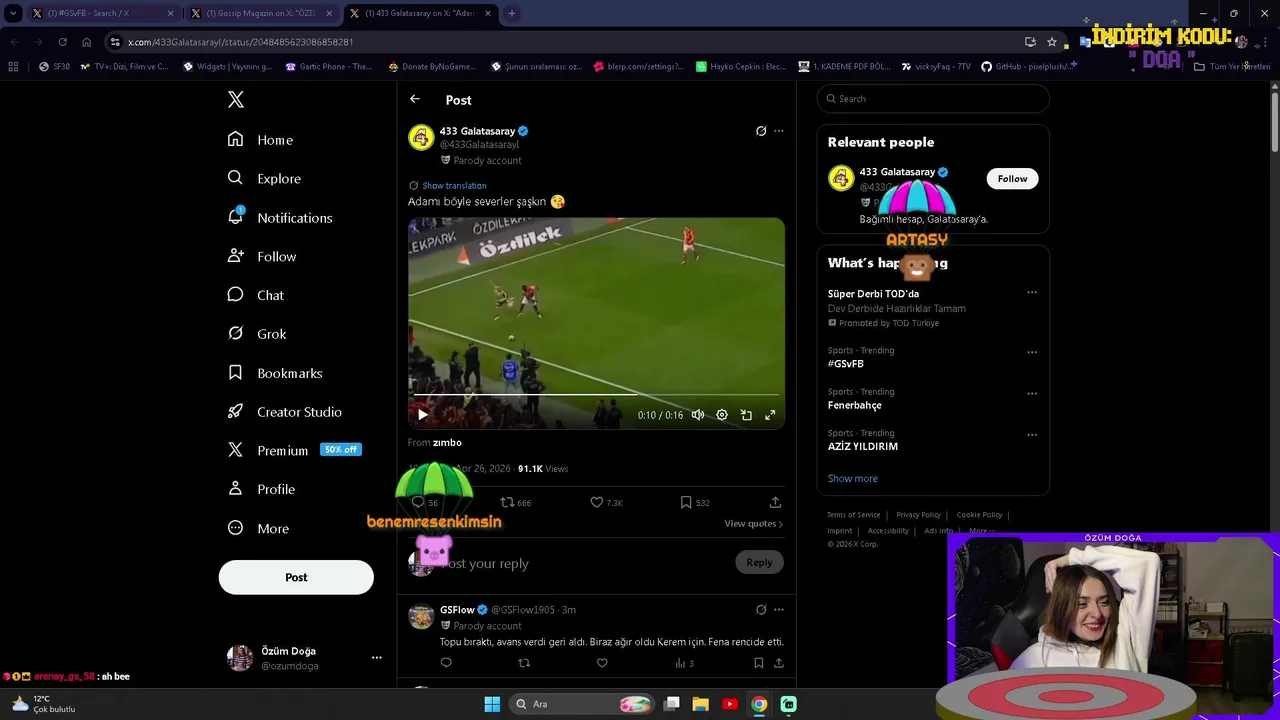Like the GSFlow comment

tap(602, 663)
